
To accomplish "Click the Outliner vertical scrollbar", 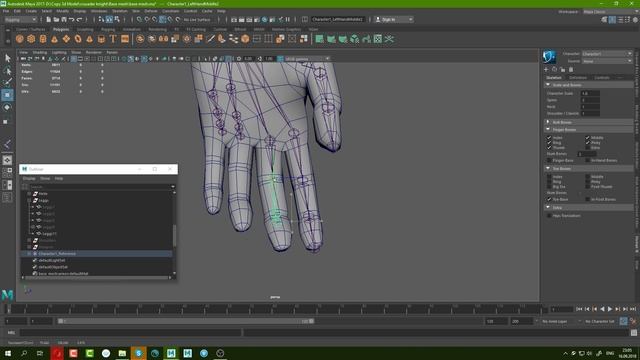I will click(175, 236).
